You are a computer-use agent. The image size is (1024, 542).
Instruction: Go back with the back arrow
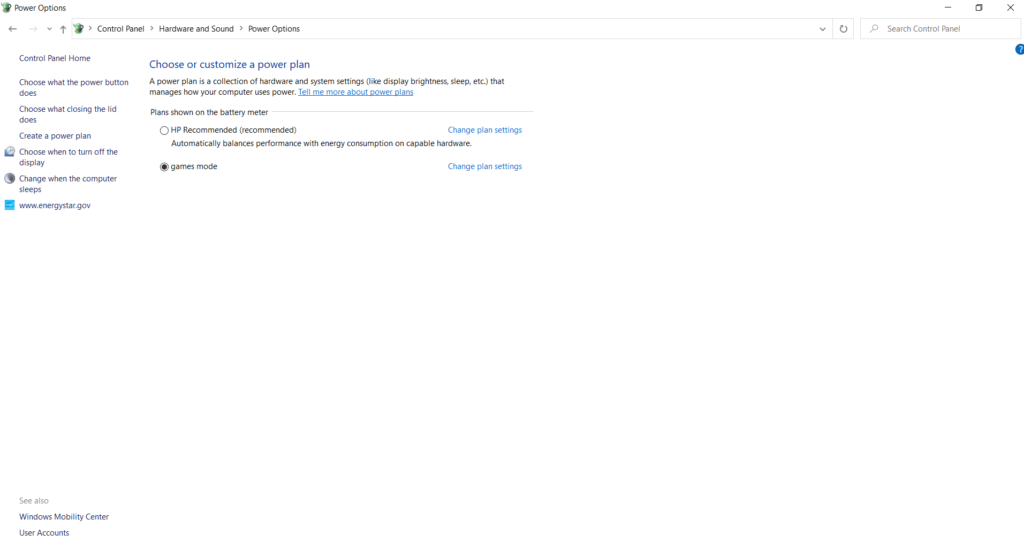pyautogui.click(x=12, y=29)
